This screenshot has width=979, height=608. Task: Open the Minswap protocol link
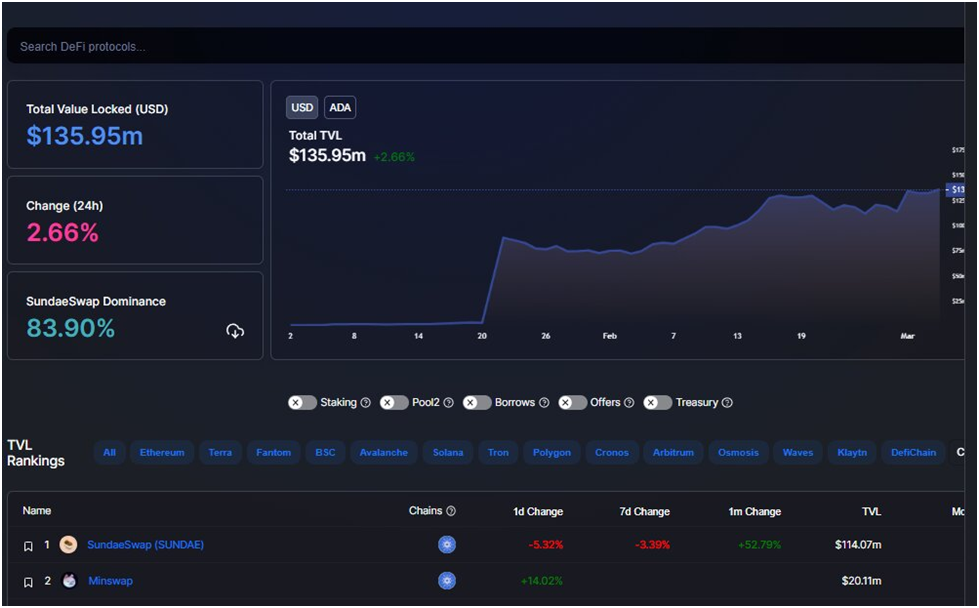point(110,581)
